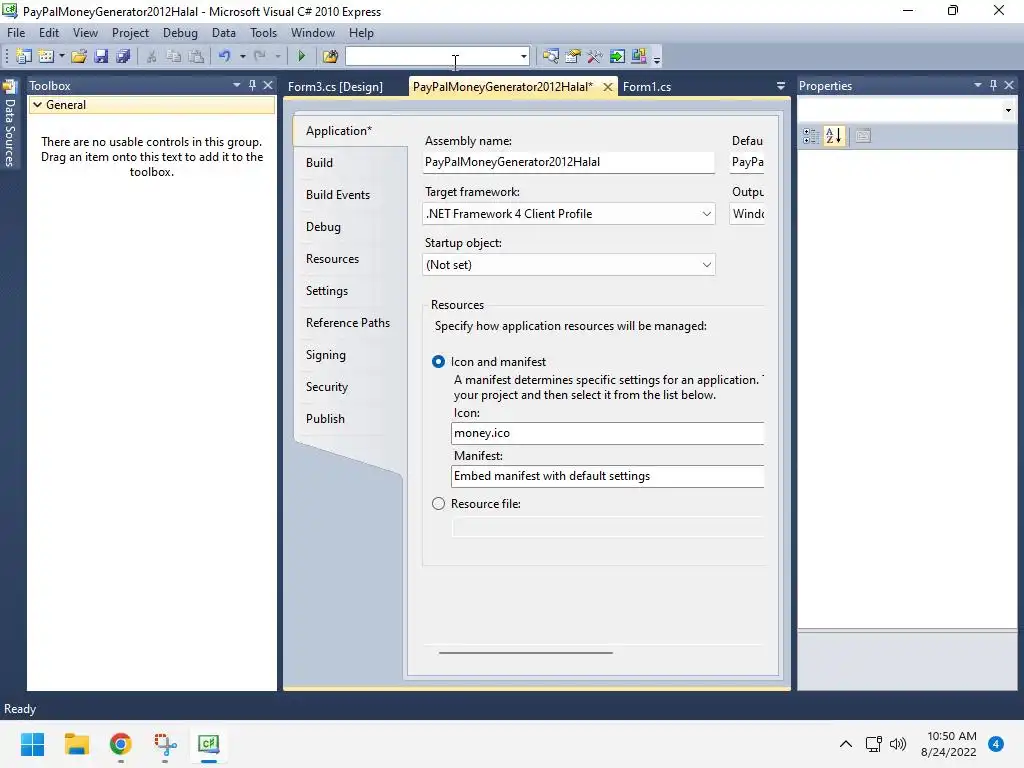Image resolution: width=1024 pixels, height=768 pixels.
Task: Open the Reference Paths page
Action: pyautogui.click(x=347, y=323)
